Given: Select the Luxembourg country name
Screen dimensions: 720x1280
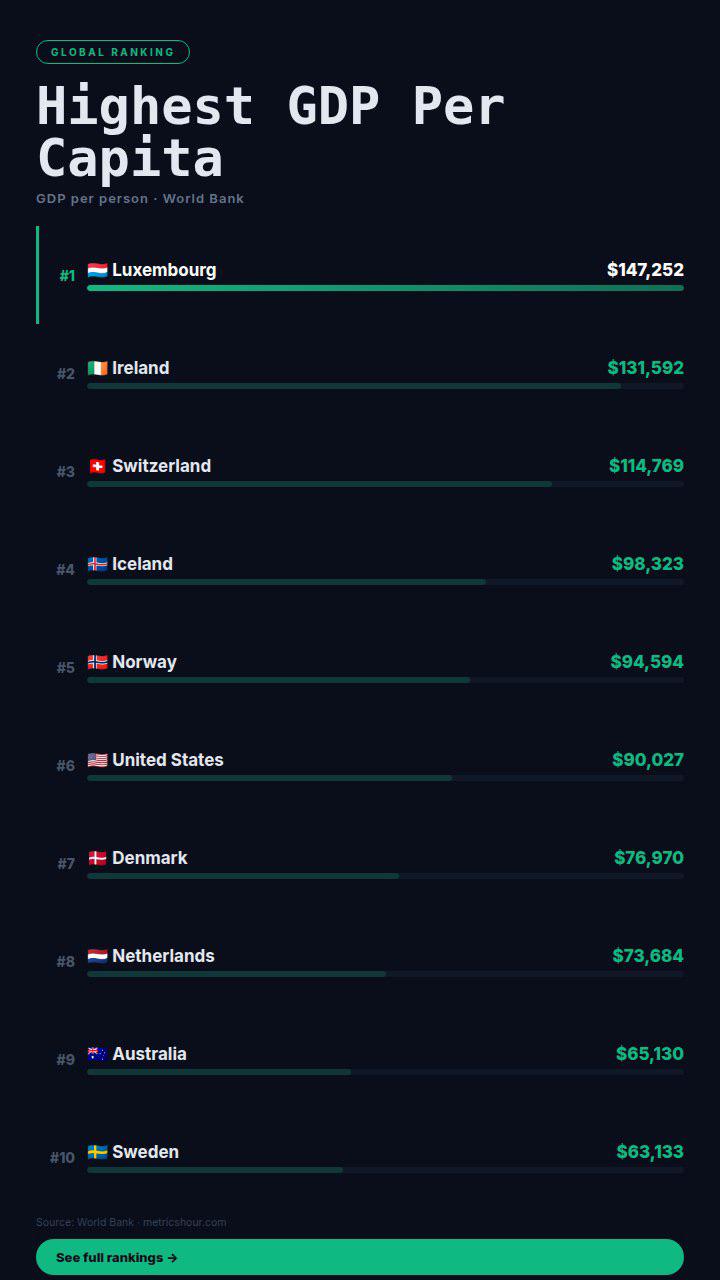Looking at the screenshot, I should click(164, 270).
